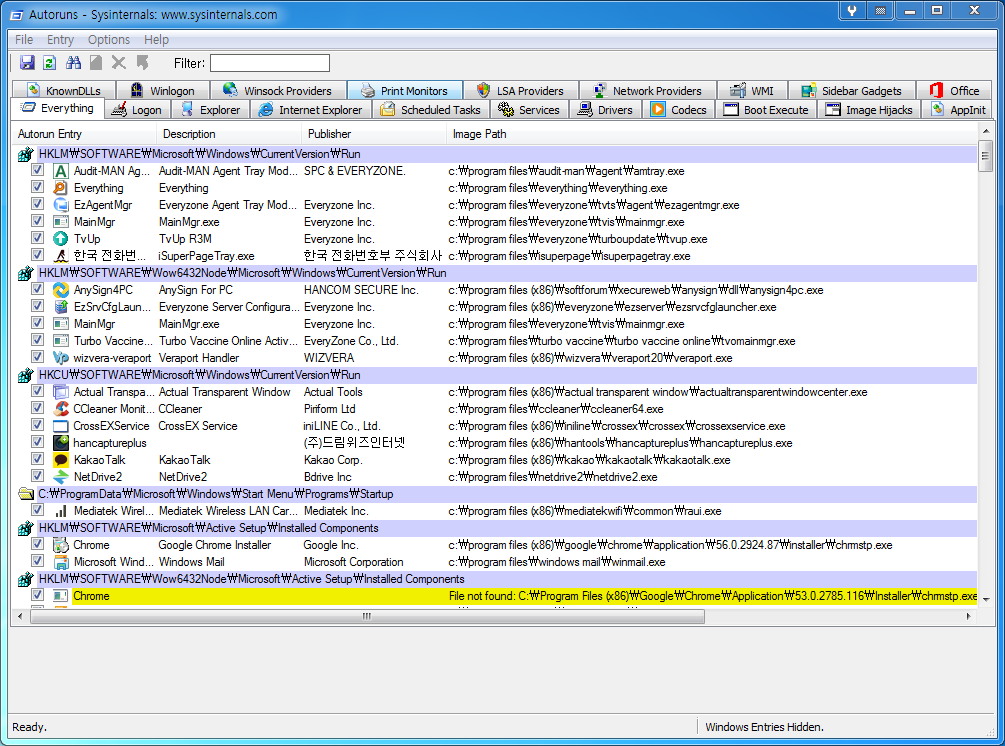This screenshot has width=1005, height=746.
Task: Select the CCleaner Monitor entry icon
Action: (60, 408)
